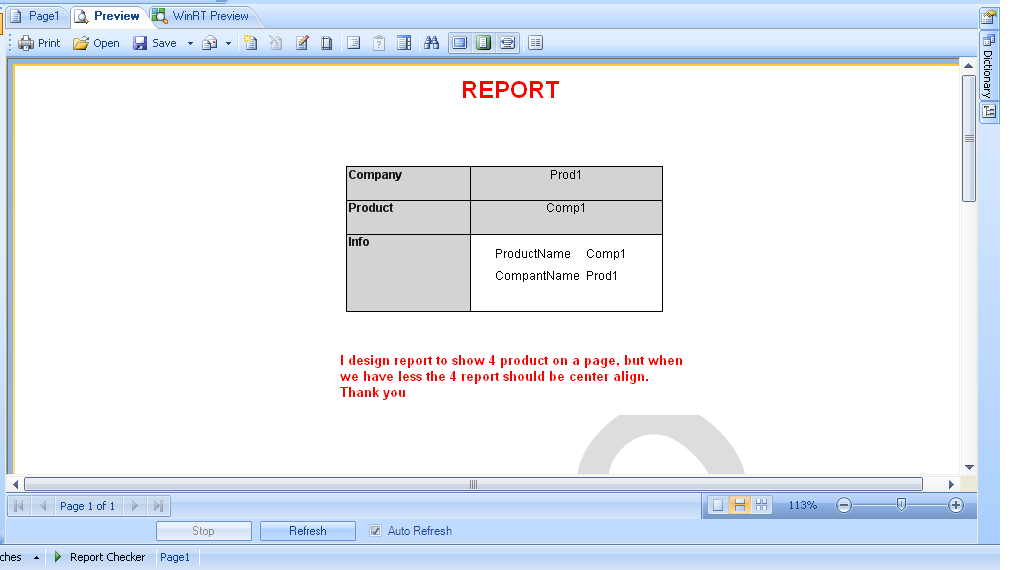Click the vertical scrollbar thumb
The image size is (1024, 570).
[969, 138]
